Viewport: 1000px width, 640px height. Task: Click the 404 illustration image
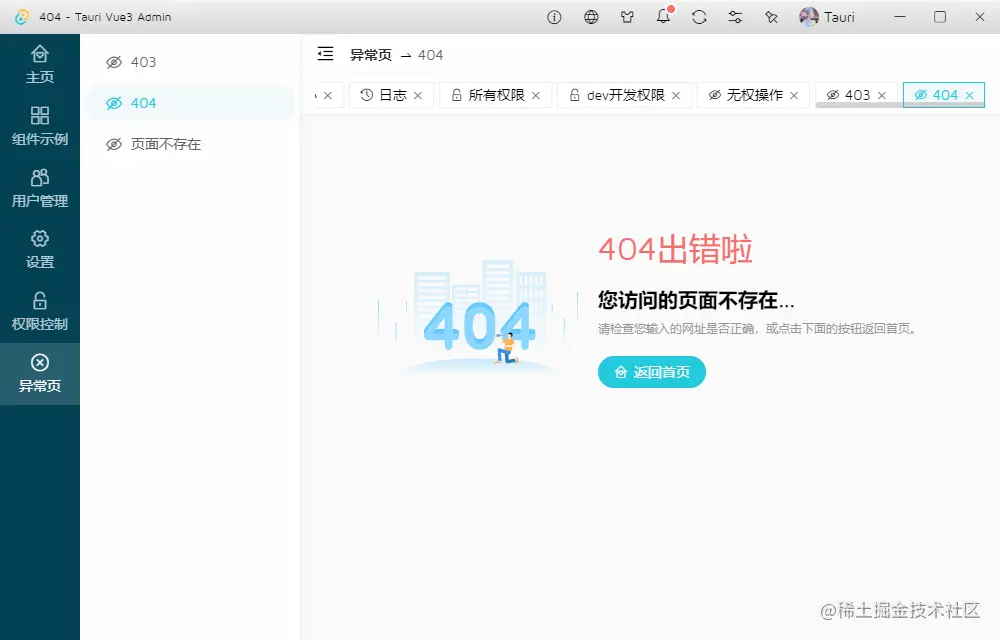(x=478, y=316)
